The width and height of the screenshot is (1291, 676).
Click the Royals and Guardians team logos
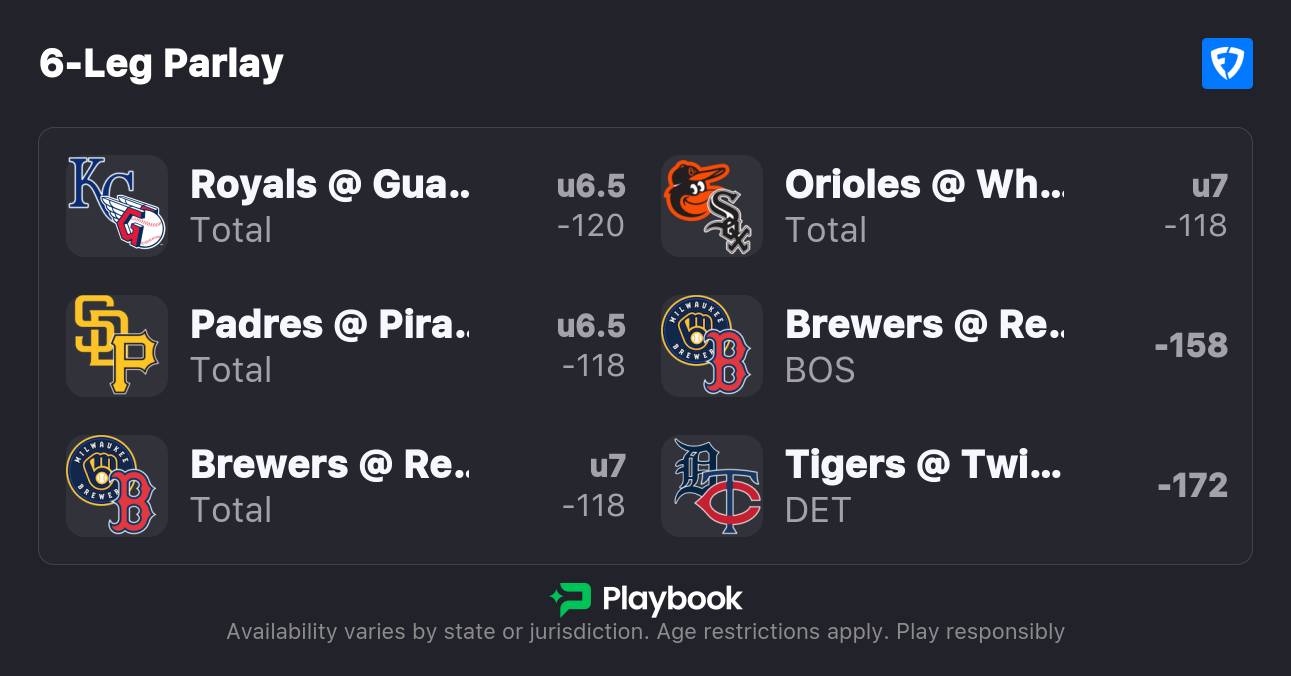coord(116,206)
